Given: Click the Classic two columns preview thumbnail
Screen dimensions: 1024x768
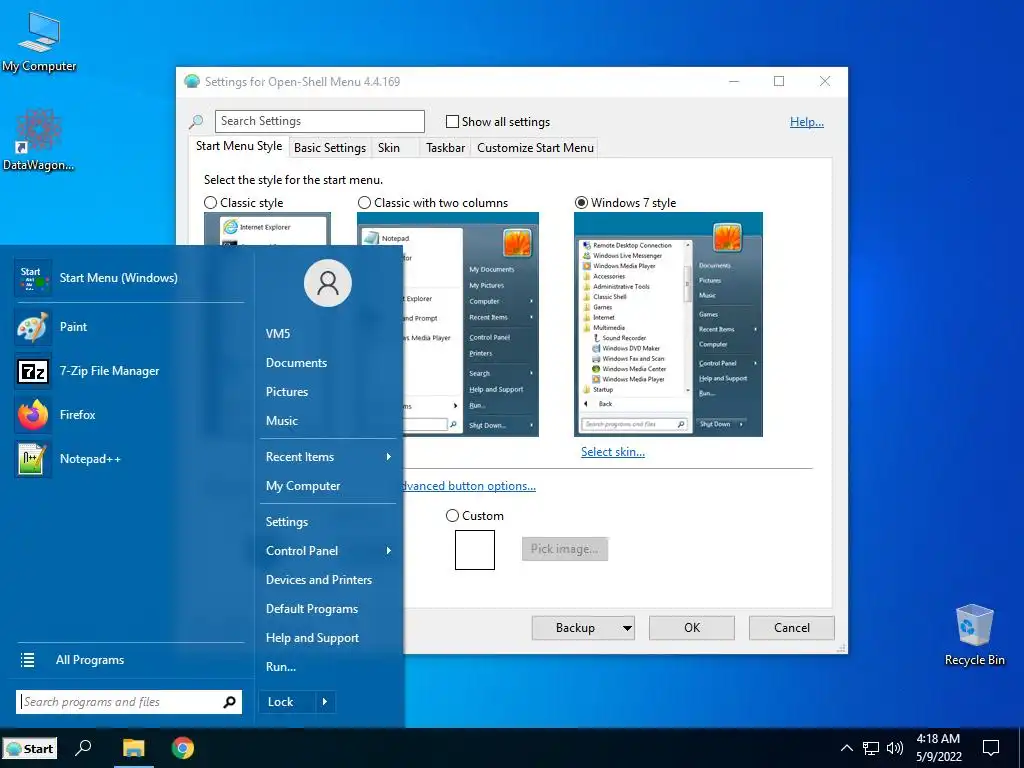Looking at the screenshot, I should [x=471, y=325].
